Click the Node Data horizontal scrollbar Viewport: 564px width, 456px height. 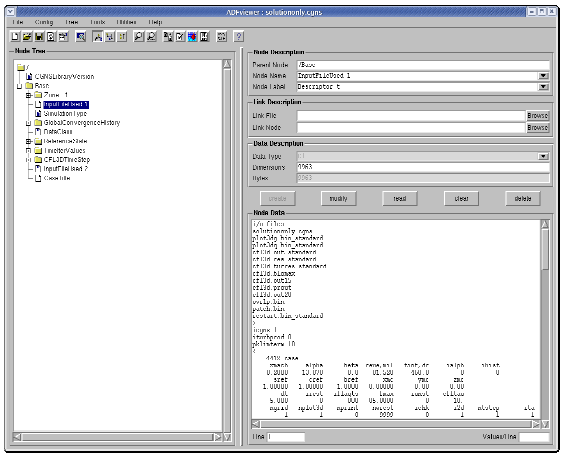click(x=396, y=424)
